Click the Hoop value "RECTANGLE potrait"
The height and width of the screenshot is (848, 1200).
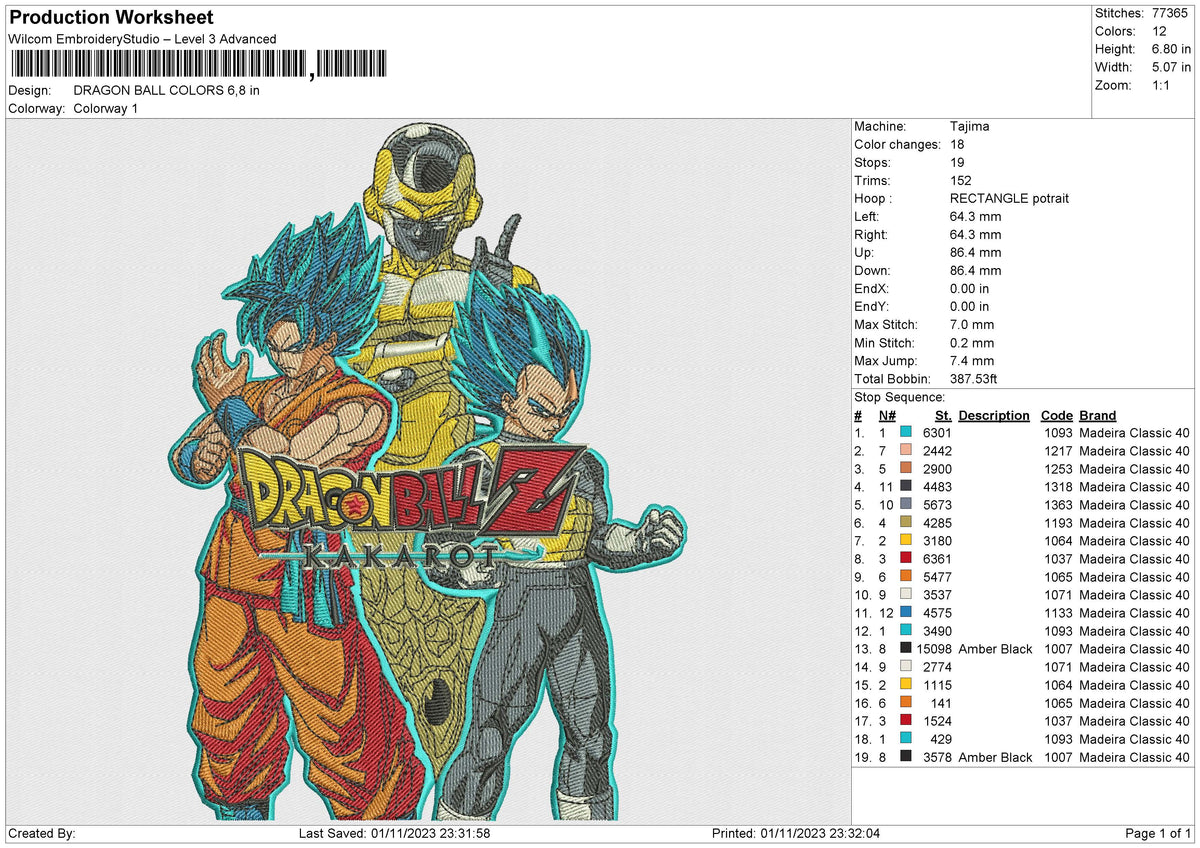tap(1009, 198)
